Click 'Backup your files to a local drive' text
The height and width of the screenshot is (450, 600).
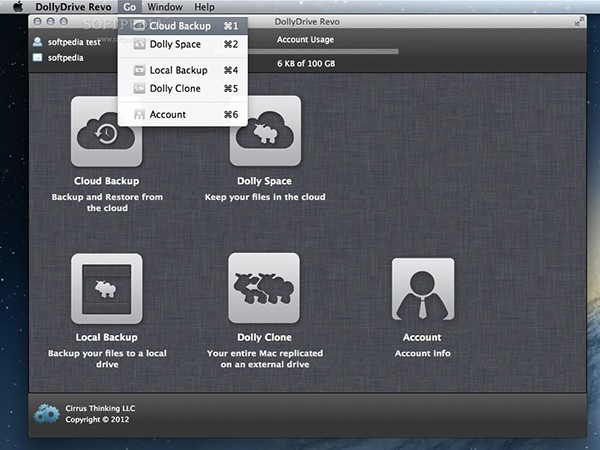107,359
